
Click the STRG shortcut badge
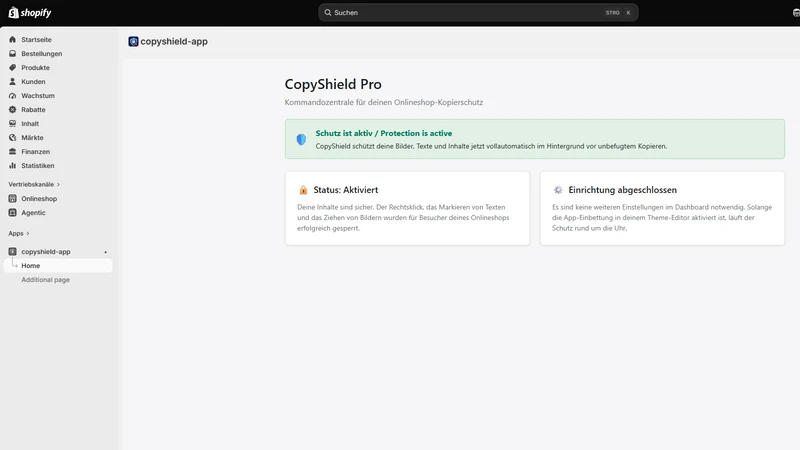coord(613,13)
